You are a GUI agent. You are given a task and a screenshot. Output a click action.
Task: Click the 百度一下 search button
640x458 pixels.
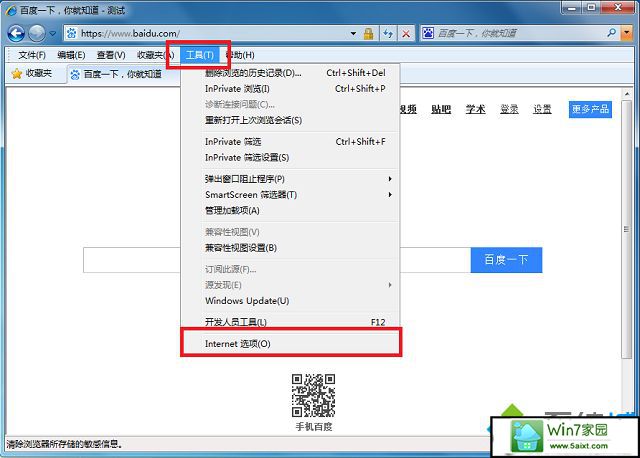pos(507,260)
